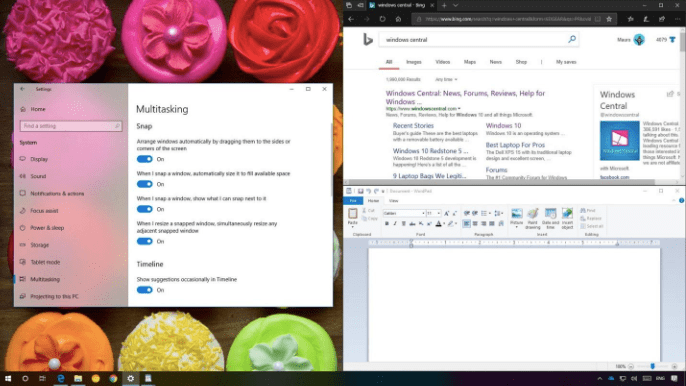Add page to favorites star in address bar

point(609,19)
